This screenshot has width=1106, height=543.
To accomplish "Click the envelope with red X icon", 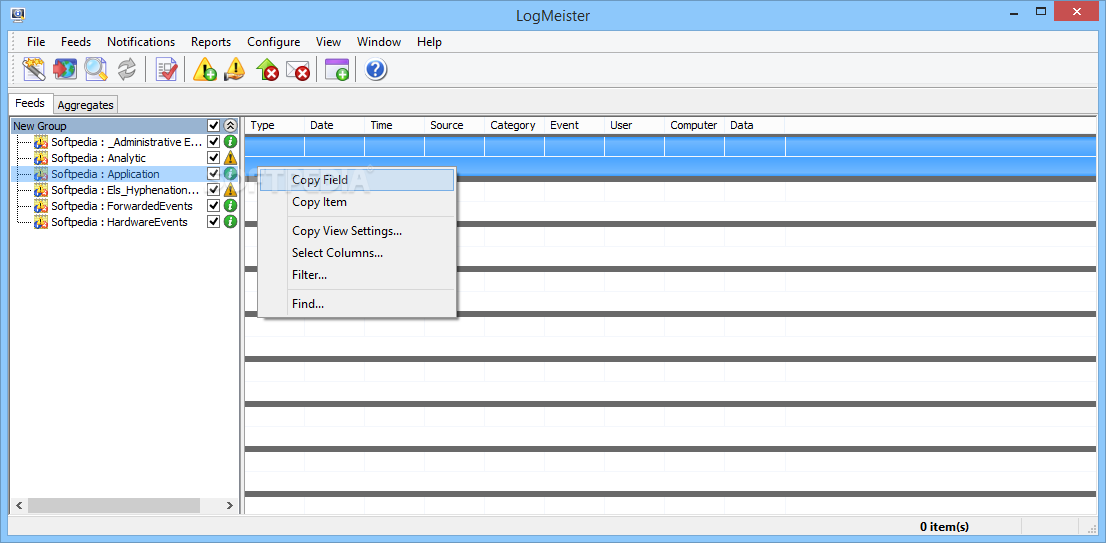I will click(298, 69).
